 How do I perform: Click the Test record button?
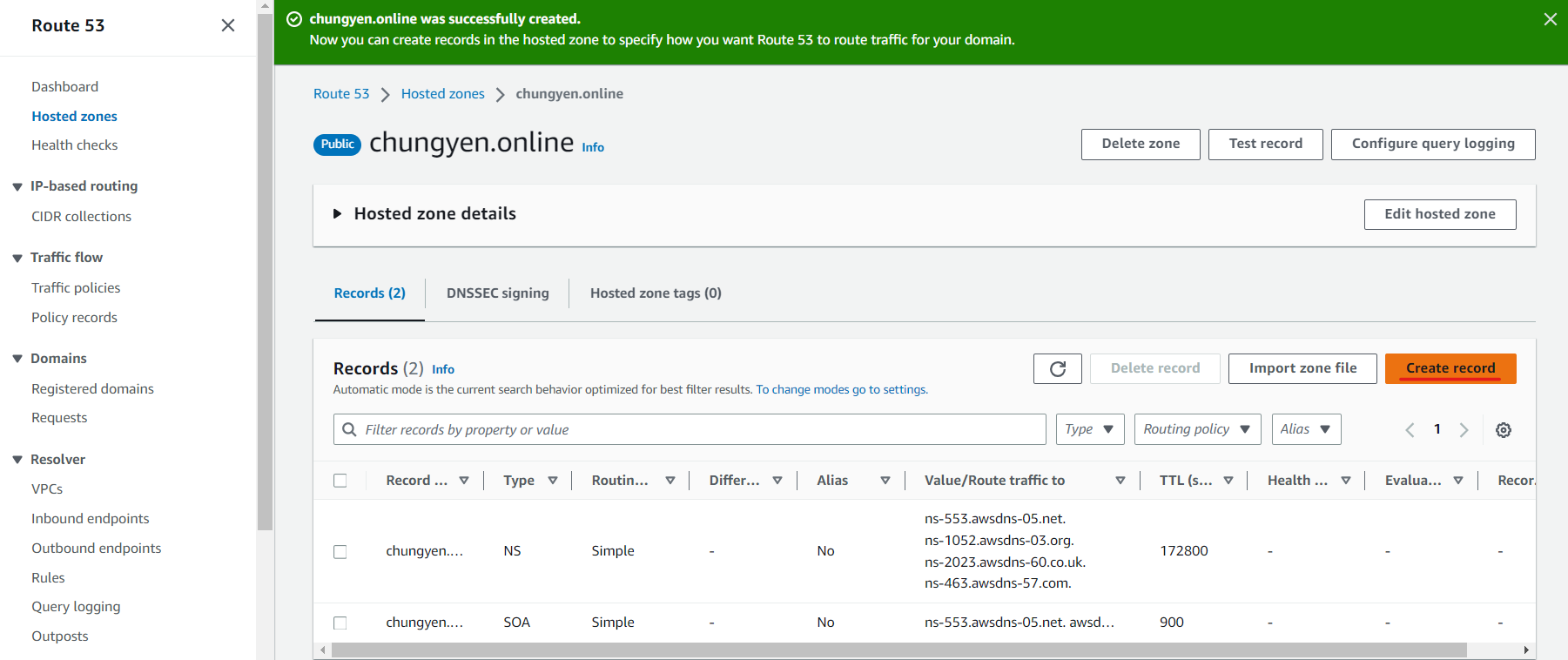click(1266, 145)
